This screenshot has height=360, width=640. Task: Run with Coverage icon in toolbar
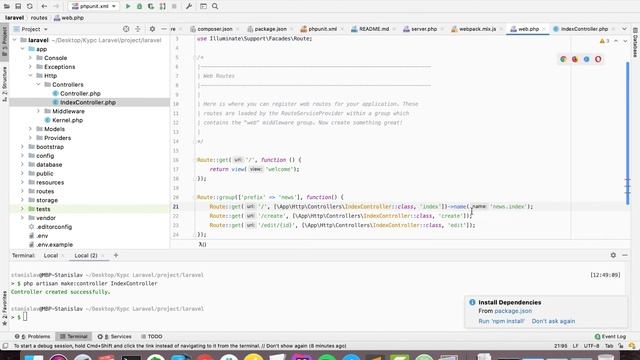click(151, 6)
